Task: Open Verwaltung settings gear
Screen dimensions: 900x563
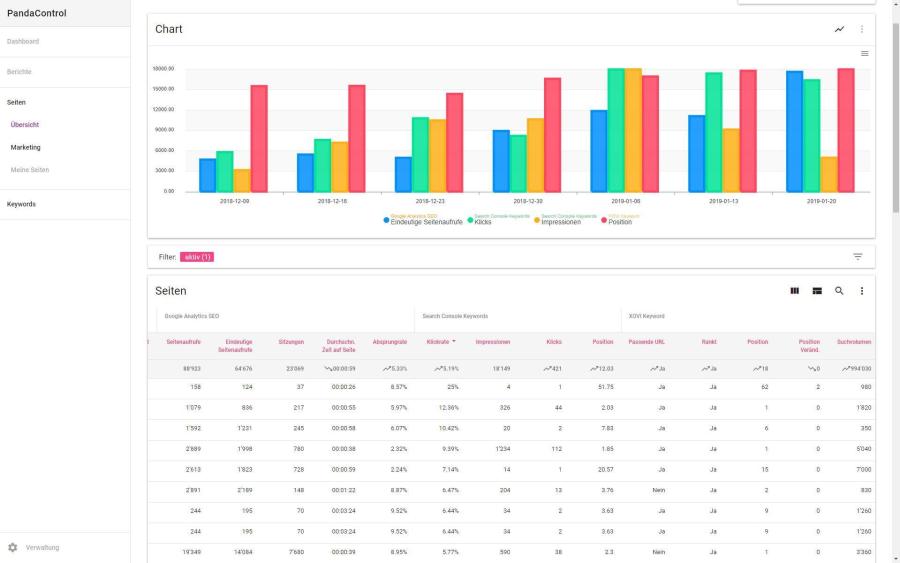Action: click(13, 547)
